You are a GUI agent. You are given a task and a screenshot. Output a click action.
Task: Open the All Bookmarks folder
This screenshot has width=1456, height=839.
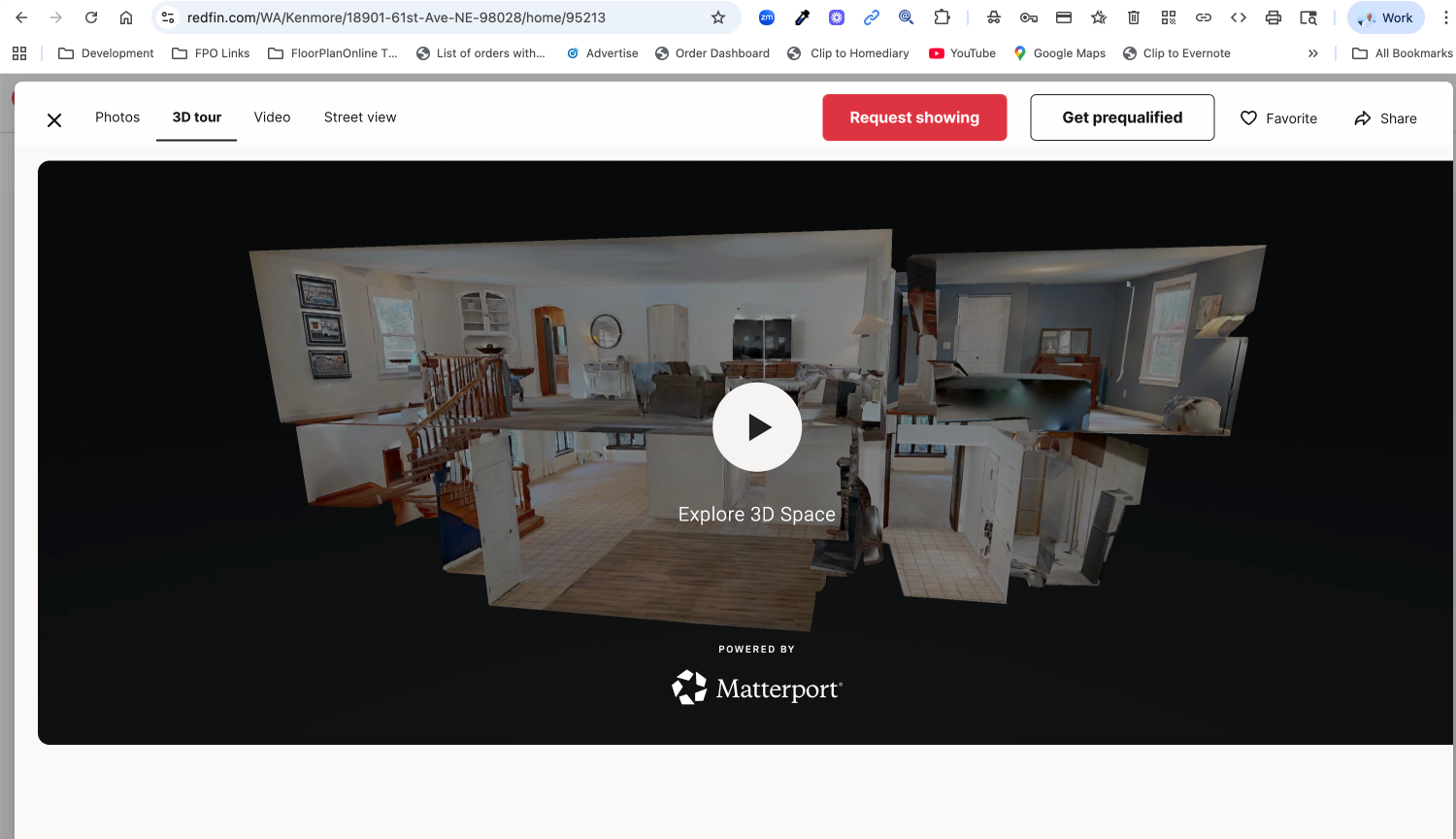[1403, 53]
